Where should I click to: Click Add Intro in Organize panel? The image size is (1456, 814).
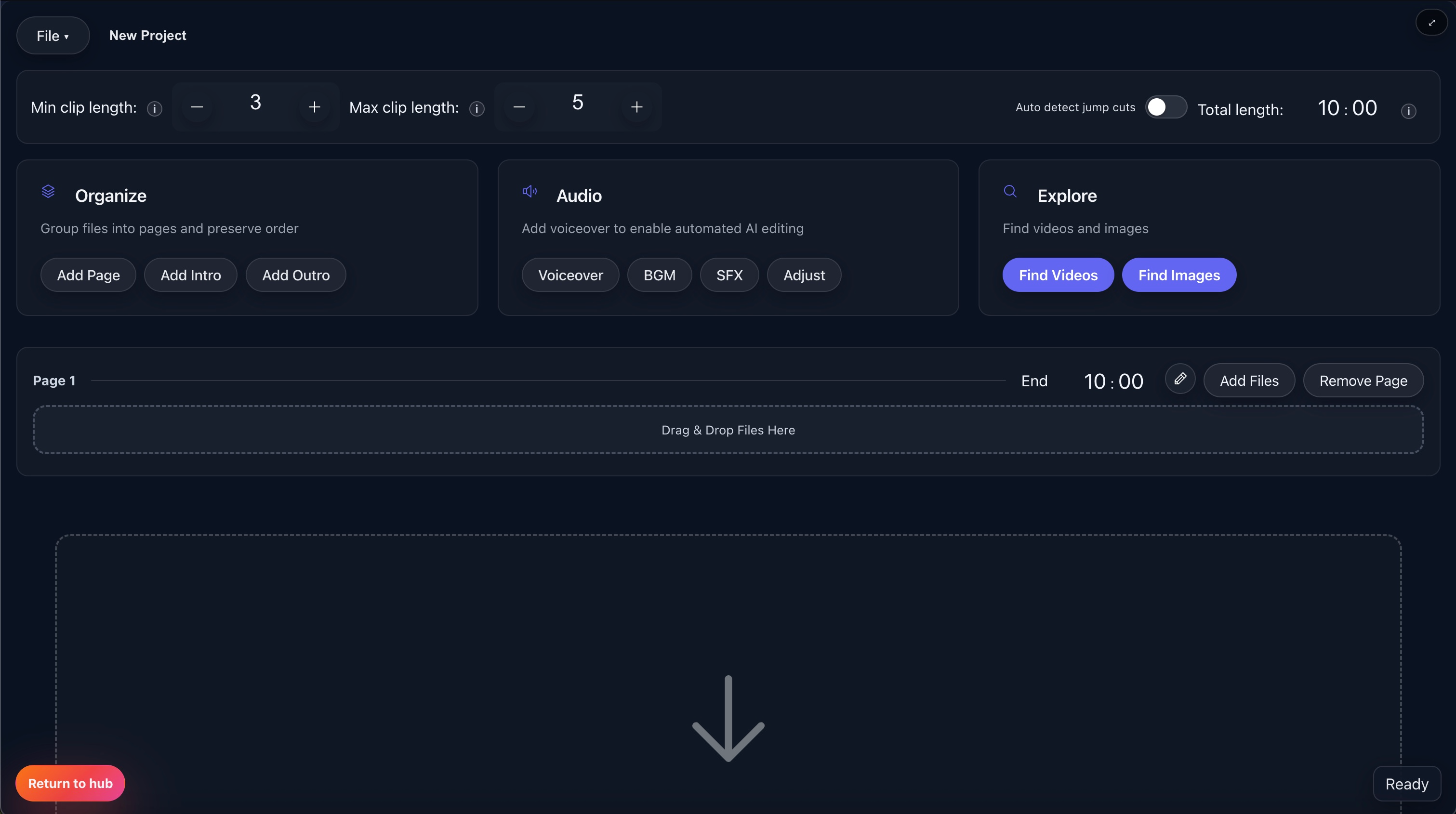190,275
